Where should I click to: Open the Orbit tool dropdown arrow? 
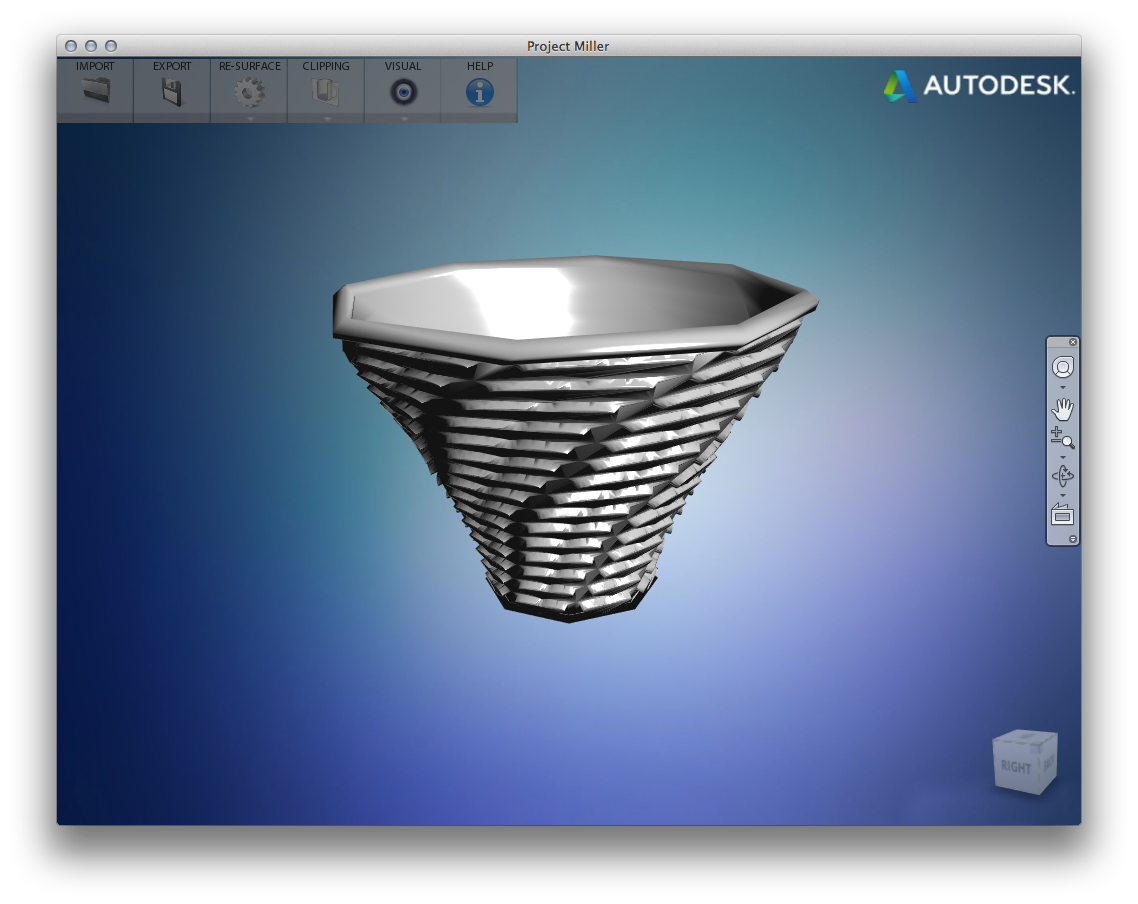(1062, 495)
